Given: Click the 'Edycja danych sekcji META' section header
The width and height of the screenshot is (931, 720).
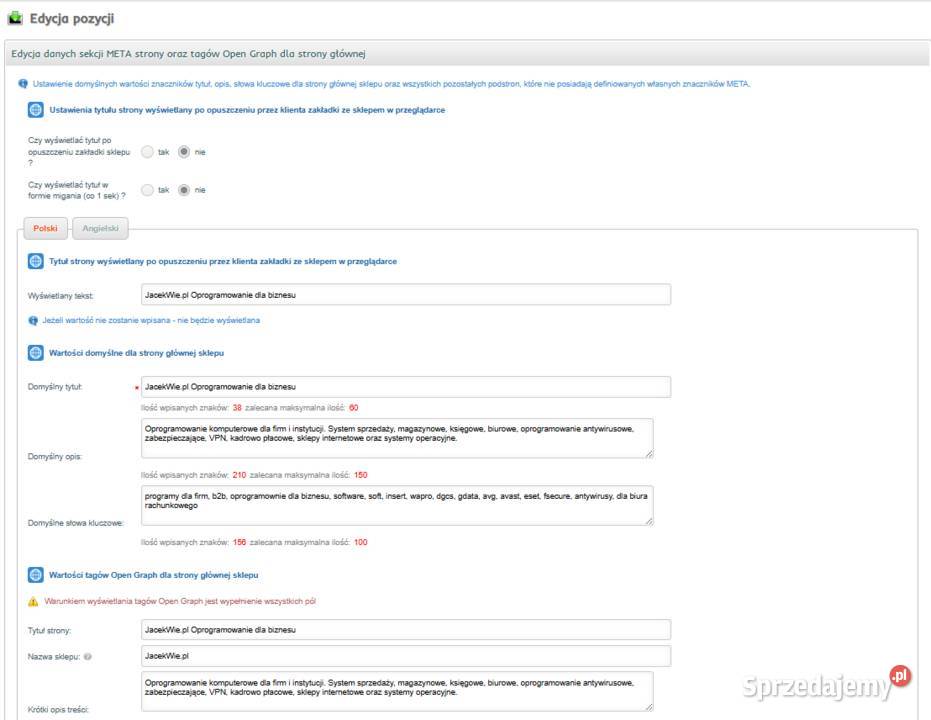Looking at the screenshot, I should [x=467, y=53].
